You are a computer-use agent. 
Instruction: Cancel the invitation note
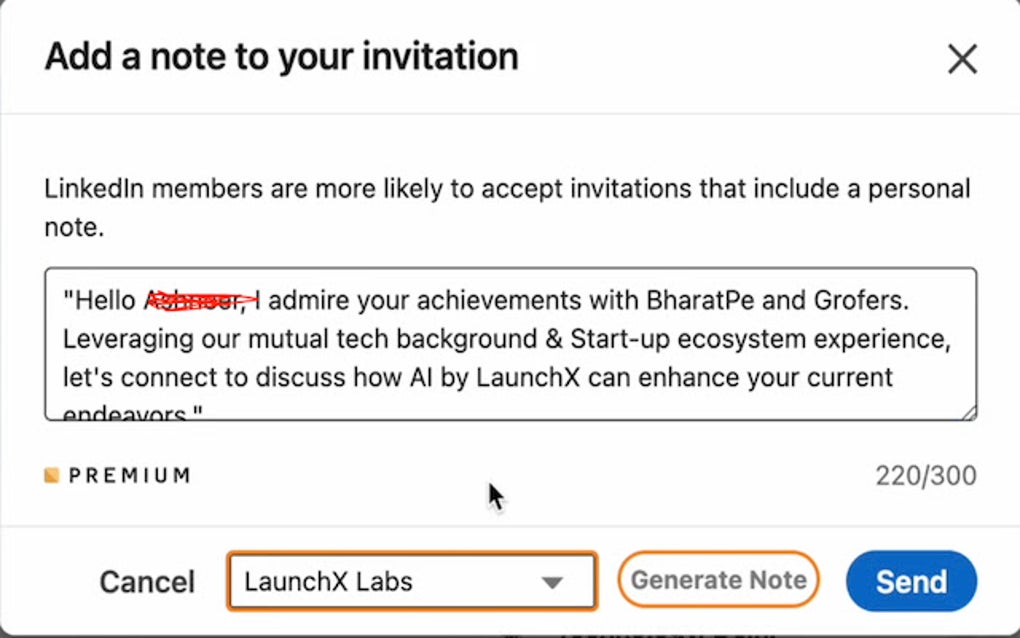click(146, 581)
